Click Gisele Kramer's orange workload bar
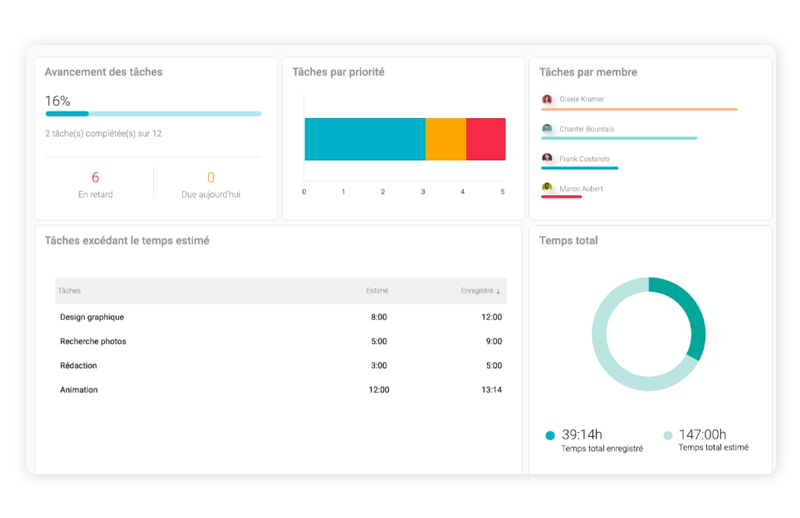 tap(639, 109)
